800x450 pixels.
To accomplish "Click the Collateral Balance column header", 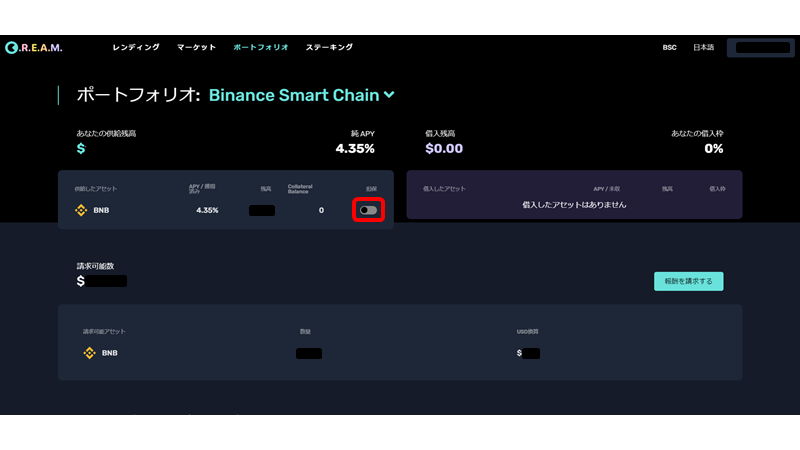I will coord(300,189).
